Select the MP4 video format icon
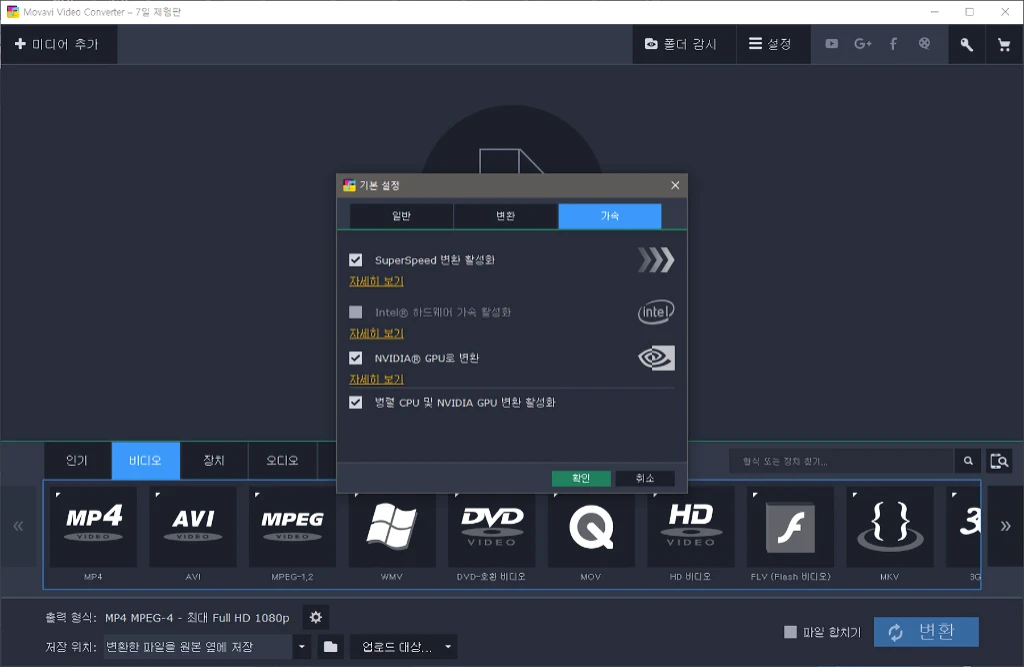Viewport: 1024px width, 667px height. coord(93,527)
